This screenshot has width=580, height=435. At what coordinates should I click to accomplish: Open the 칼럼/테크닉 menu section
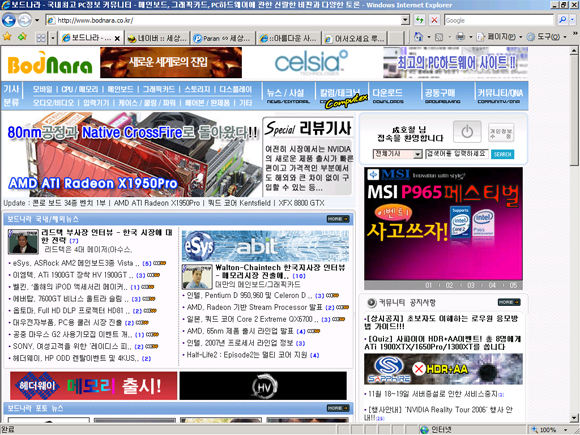(340, 95)
